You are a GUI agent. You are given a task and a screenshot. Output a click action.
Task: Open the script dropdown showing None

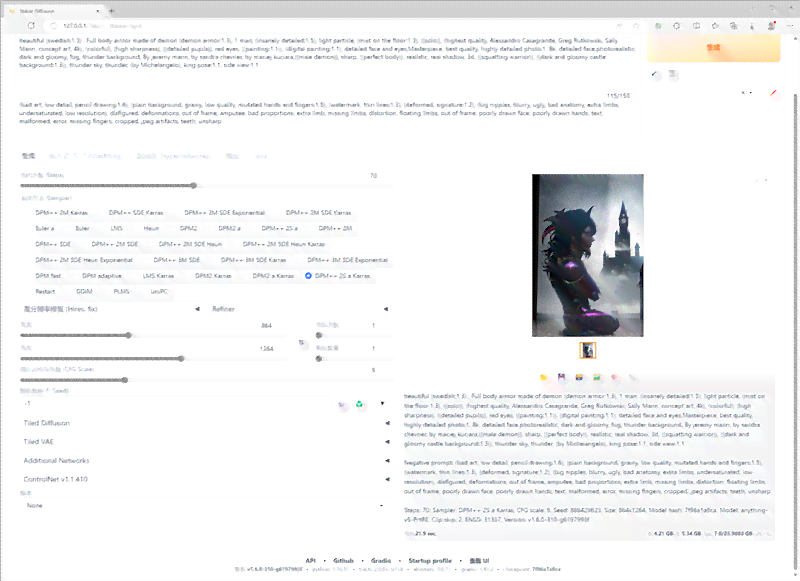(205, 506)
